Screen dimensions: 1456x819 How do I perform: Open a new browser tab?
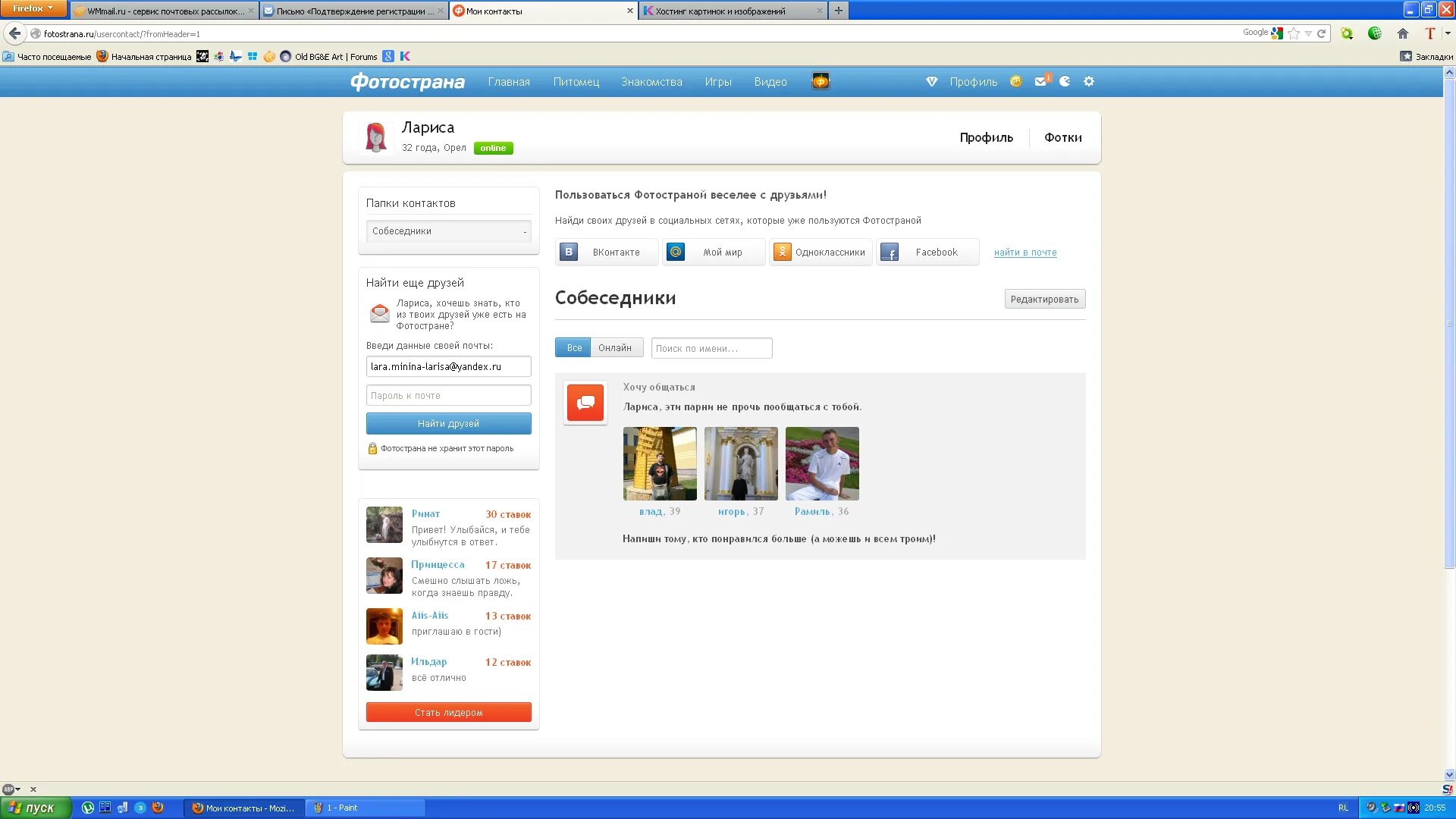click(839, 11)
